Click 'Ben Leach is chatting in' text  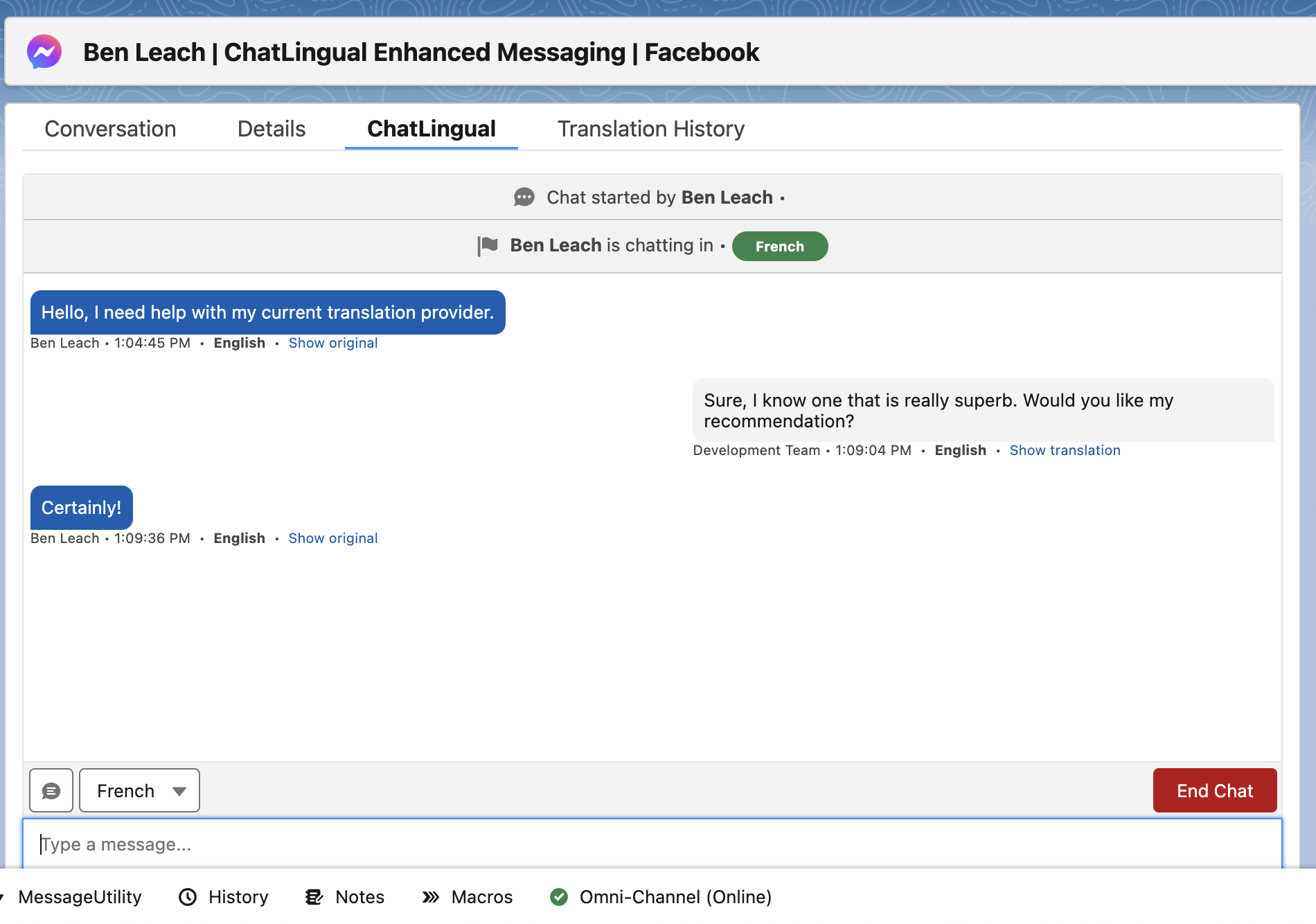click(612, 245)
